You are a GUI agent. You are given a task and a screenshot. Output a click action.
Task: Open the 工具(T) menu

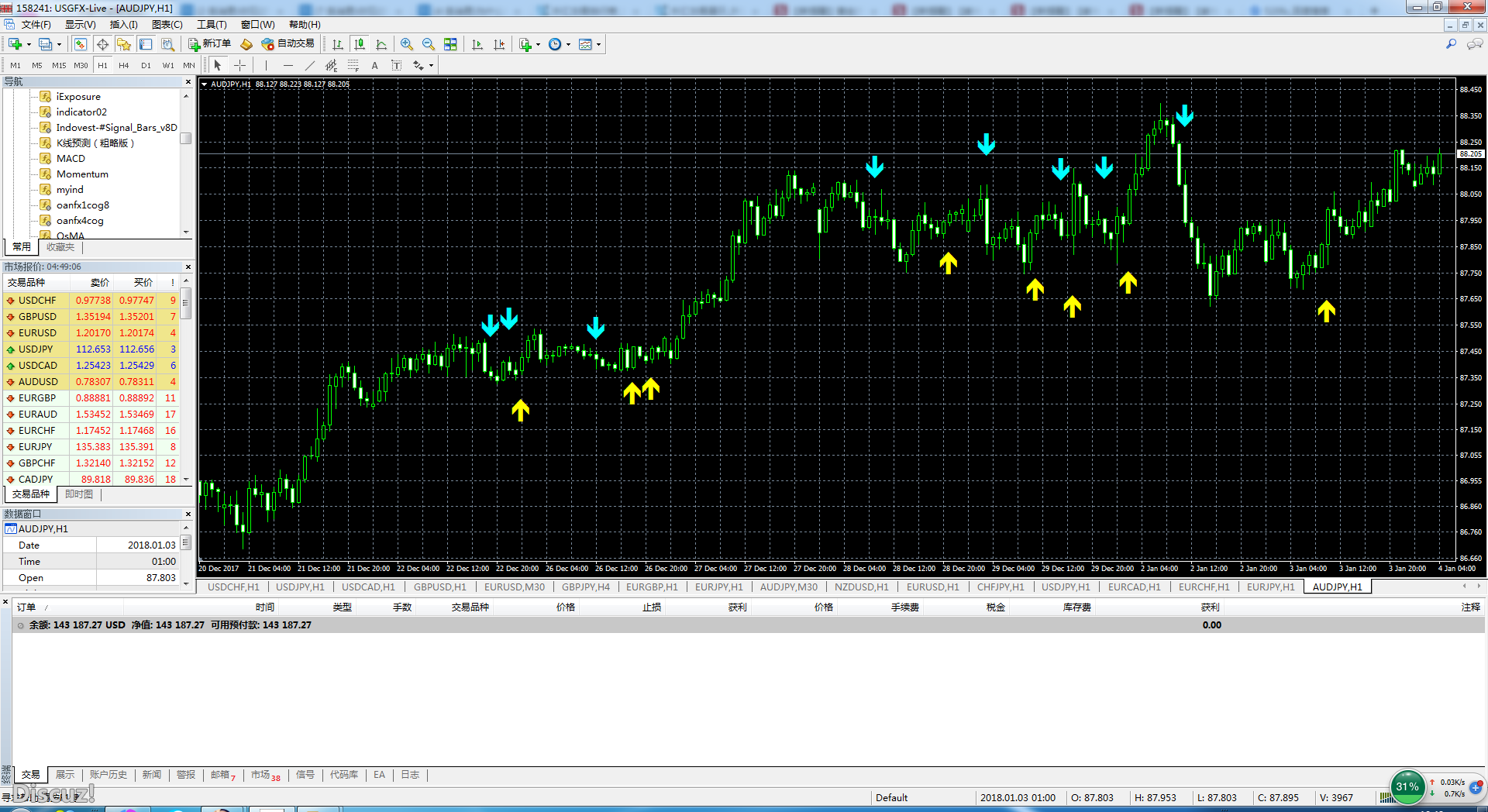212,24
